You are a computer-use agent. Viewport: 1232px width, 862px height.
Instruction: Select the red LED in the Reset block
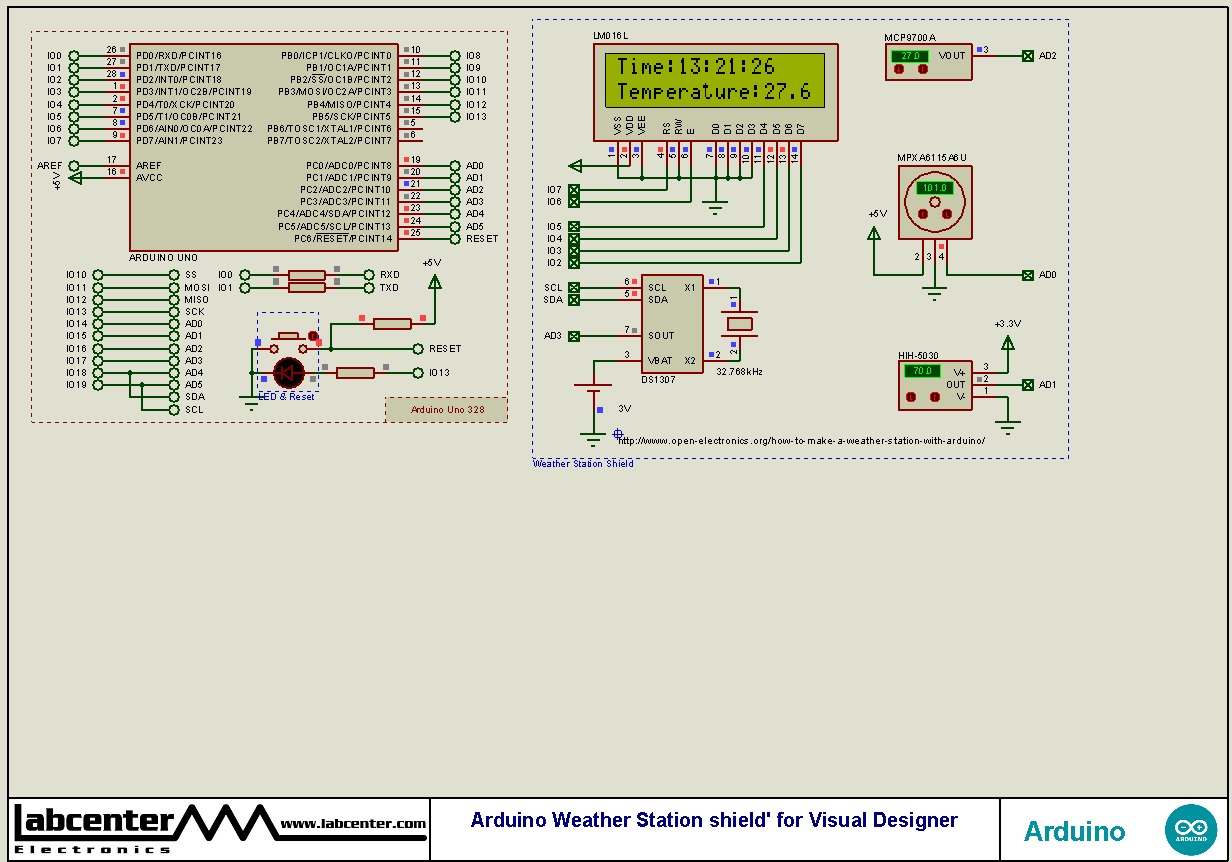tap(288, 373)
